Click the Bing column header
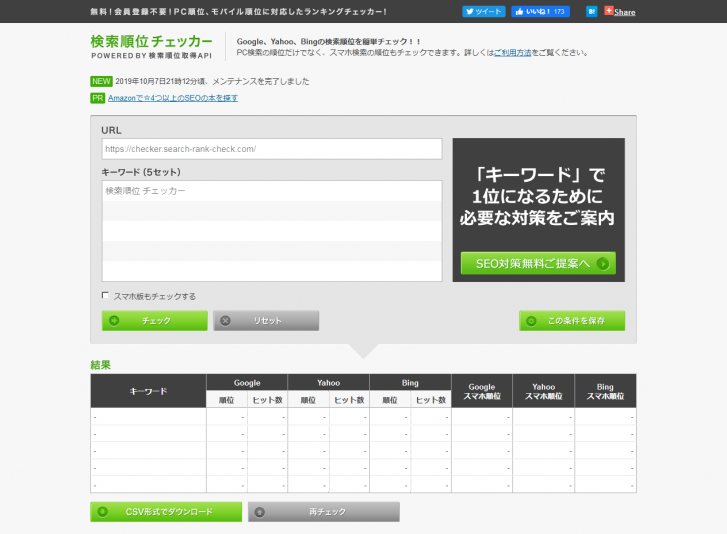This screenshot has height=534, width=727. [410, 383]
